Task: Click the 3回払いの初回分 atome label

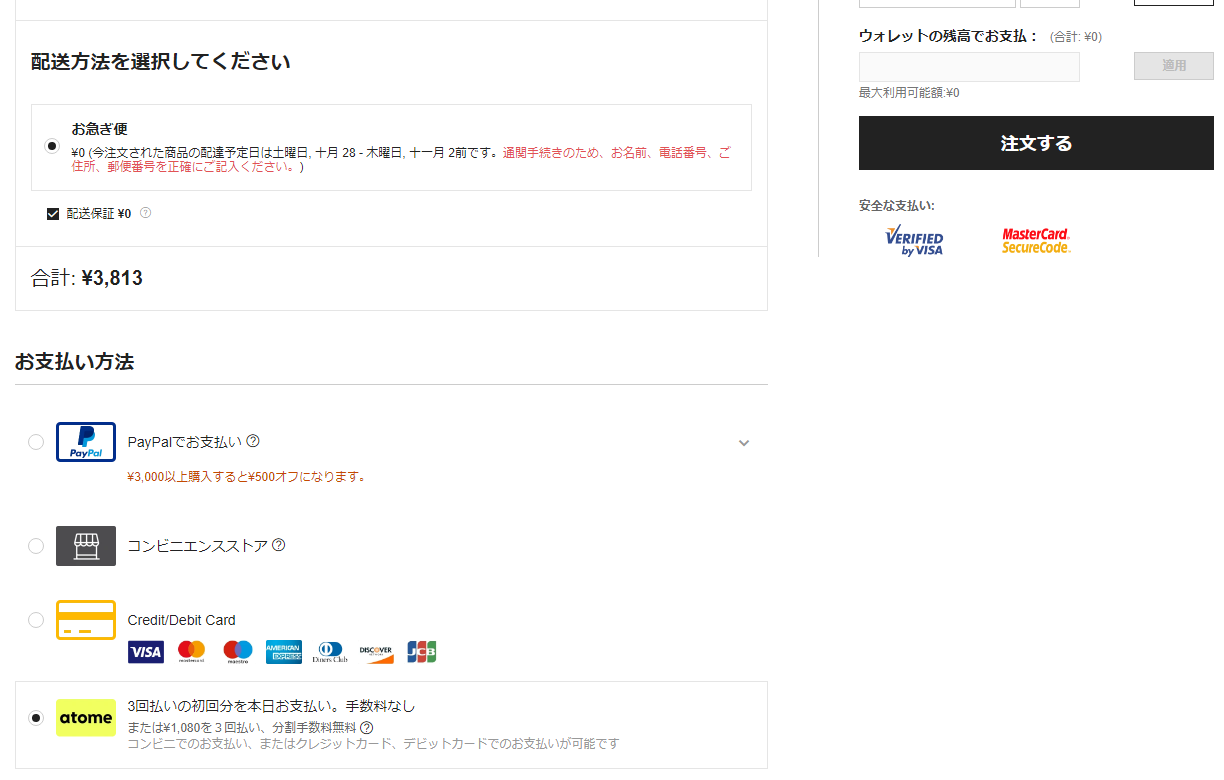Action: coord(271,706)
